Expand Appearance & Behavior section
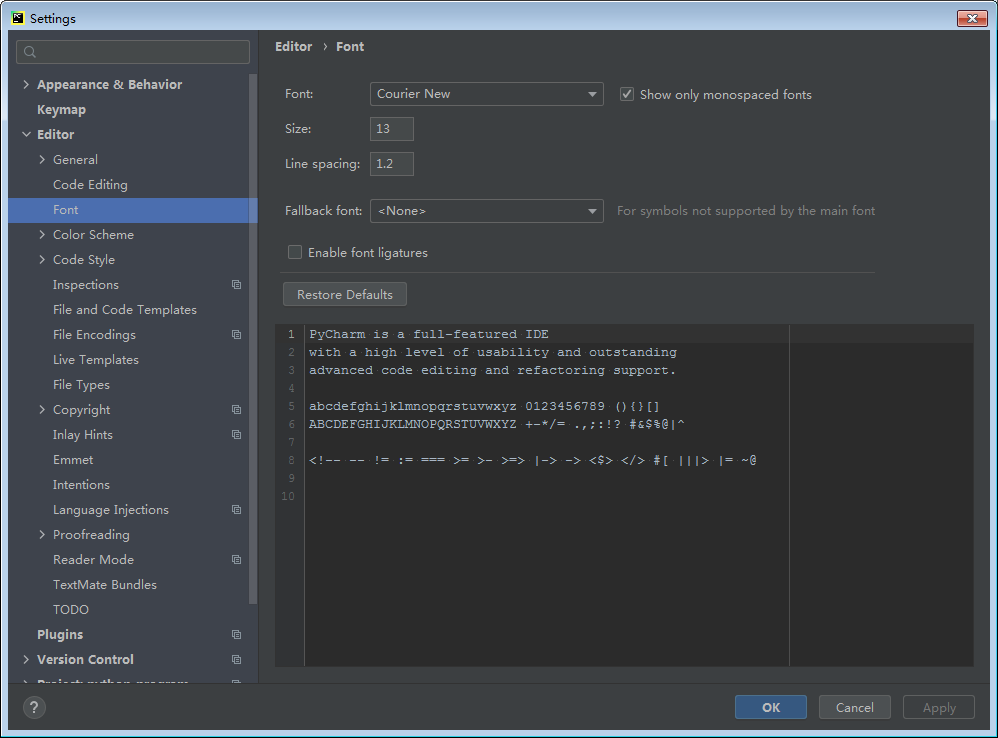Image resolution: width=998 pixels, height=738 pixels. pyautogui.click(x=26, y=84)
